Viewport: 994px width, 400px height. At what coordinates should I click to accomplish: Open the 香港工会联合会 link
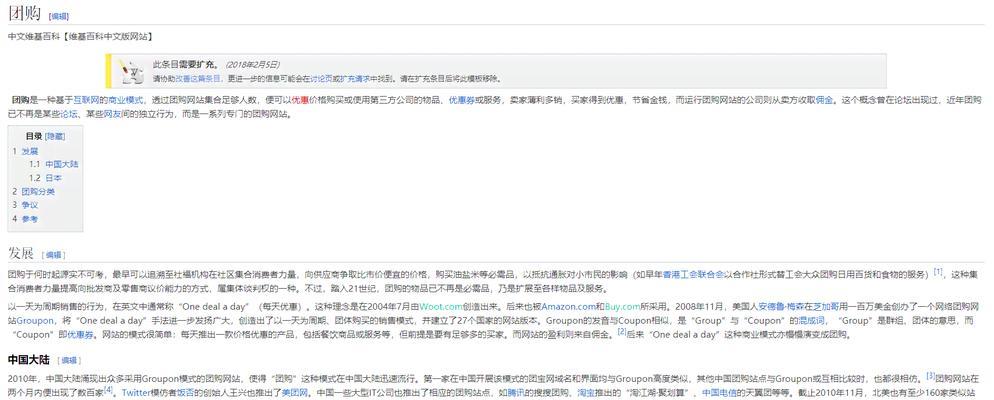pyautogui.click(x=693, y=274)
